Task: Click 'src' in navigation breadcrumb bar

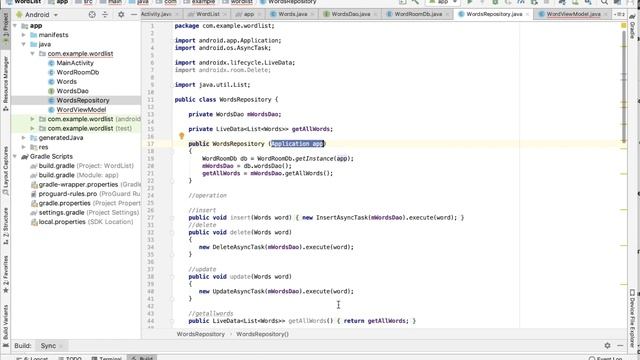Action: pyautogui.click(x=88, y=2)
